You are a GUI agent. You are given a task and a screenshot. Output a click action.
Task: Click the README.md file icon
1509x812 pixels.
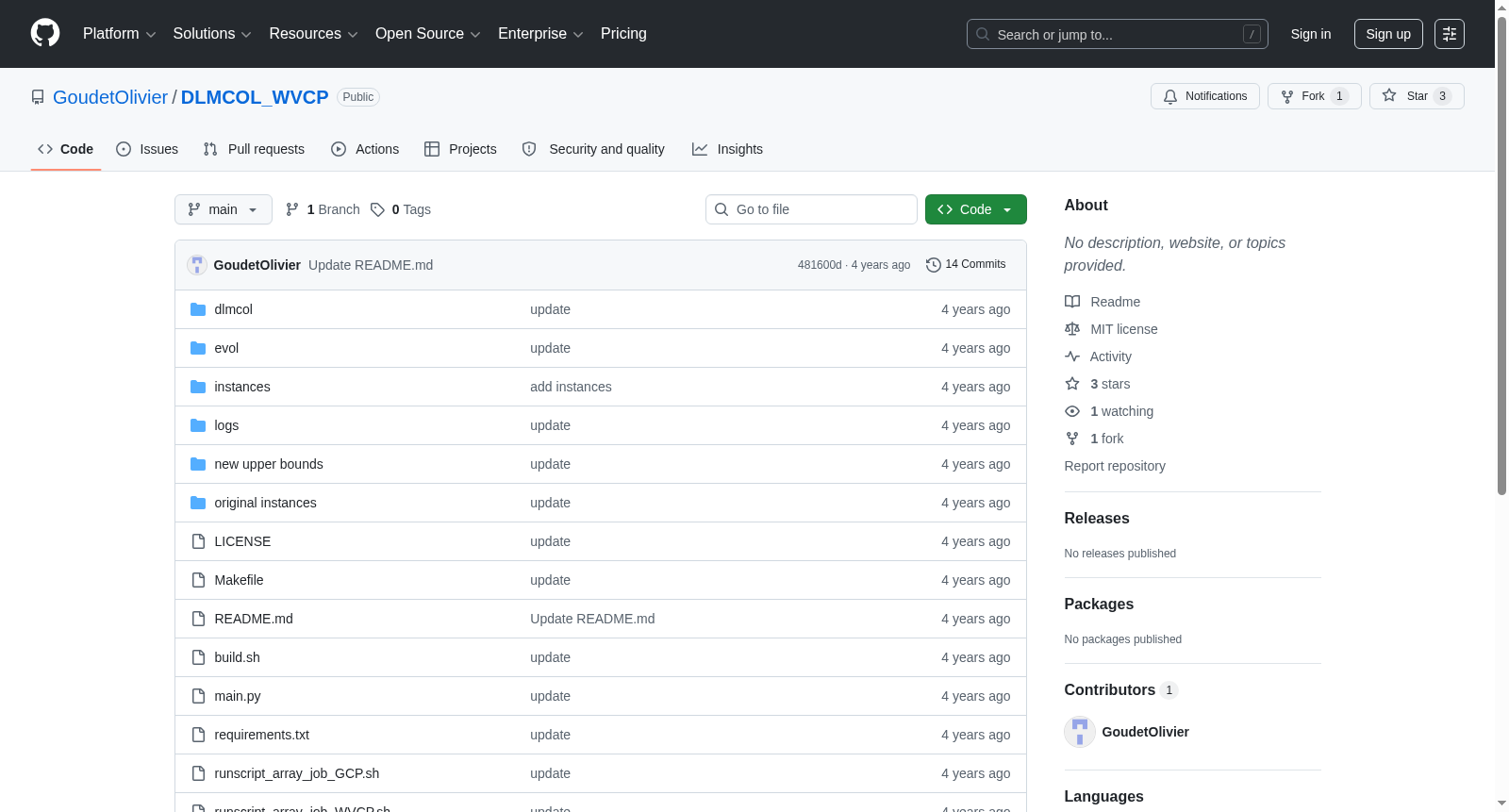[198, 619]
